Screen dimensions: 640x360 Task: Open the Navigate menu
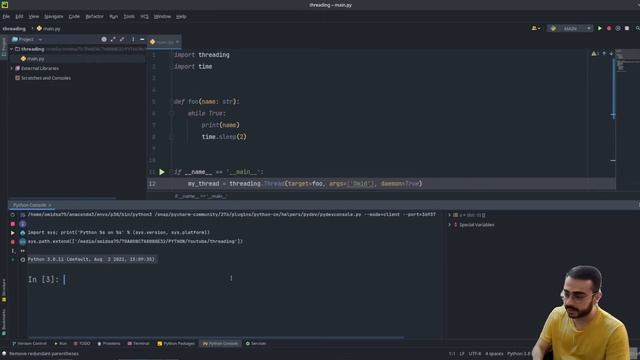point(53,16)
